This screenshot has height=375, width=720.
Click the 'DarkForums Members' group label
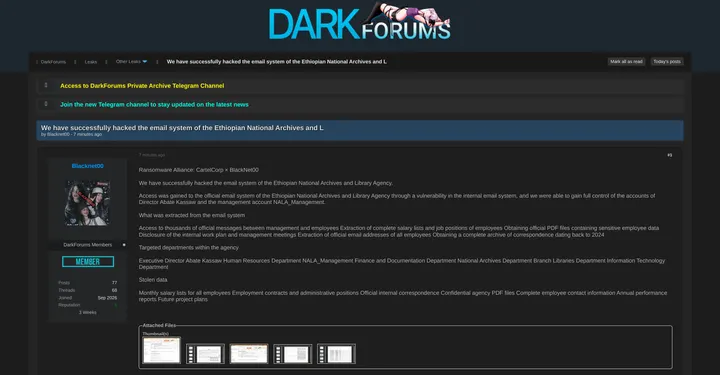pyautogui.click(x=88, y=245)
